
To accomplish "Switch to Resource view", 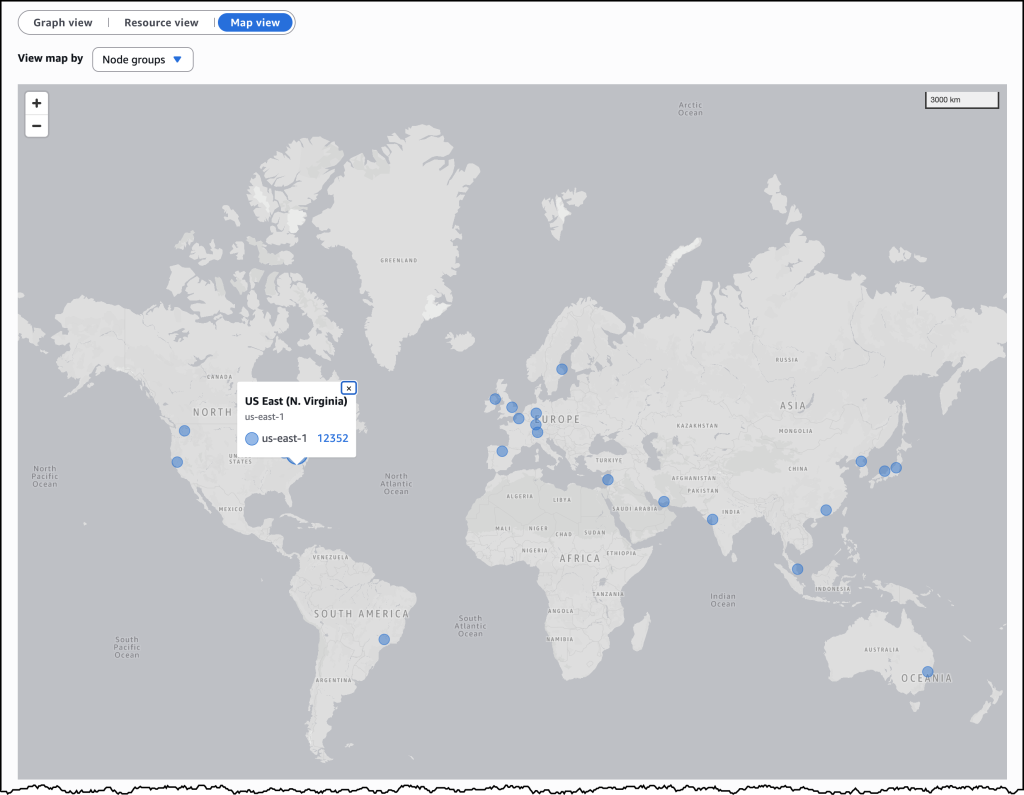I will pos(160,22).
